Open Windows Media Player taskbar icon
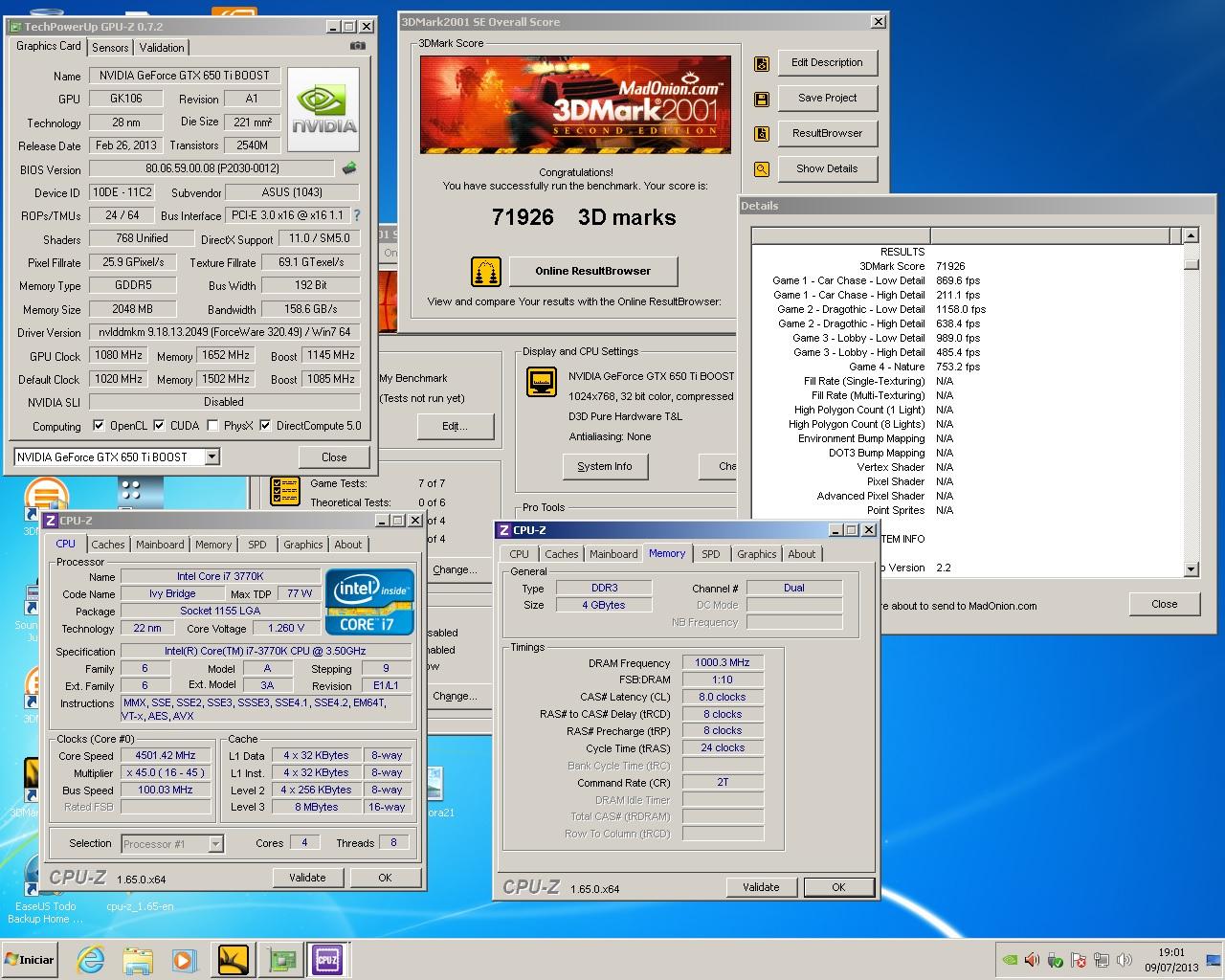 pos(184,959)
